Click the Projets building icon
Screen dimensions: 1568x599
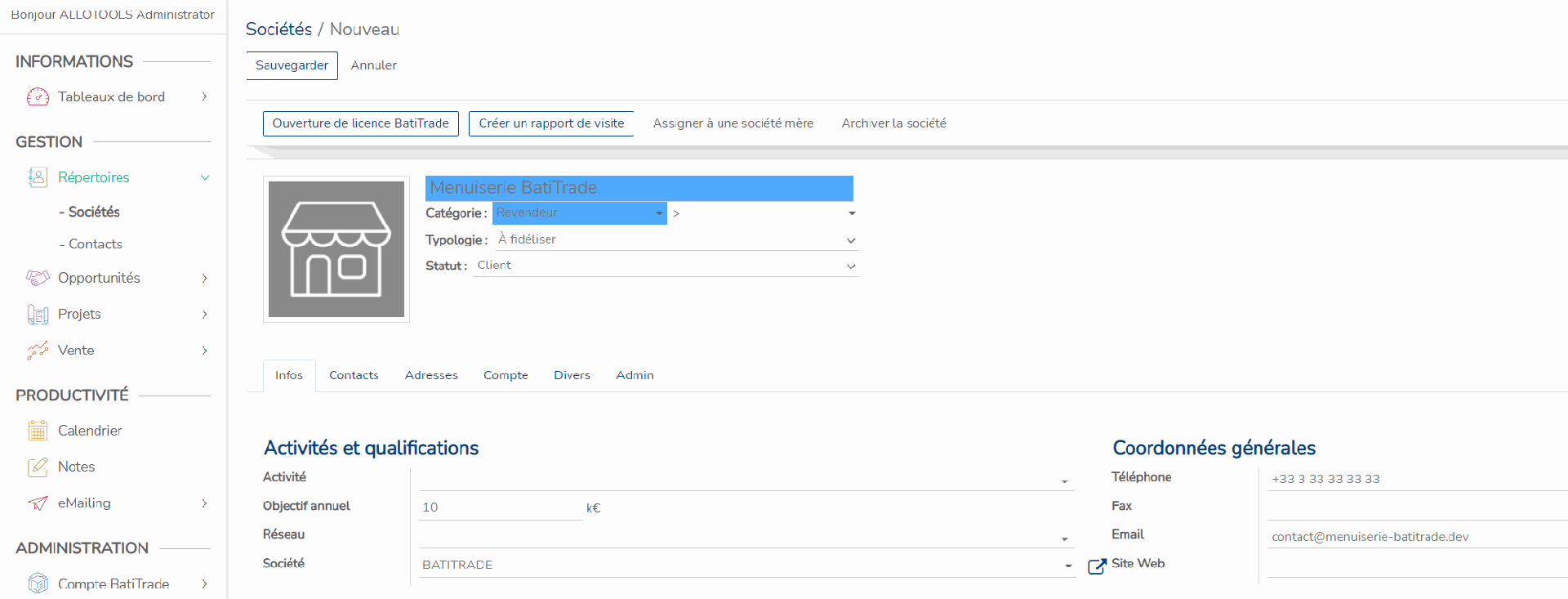click(38, 315)
